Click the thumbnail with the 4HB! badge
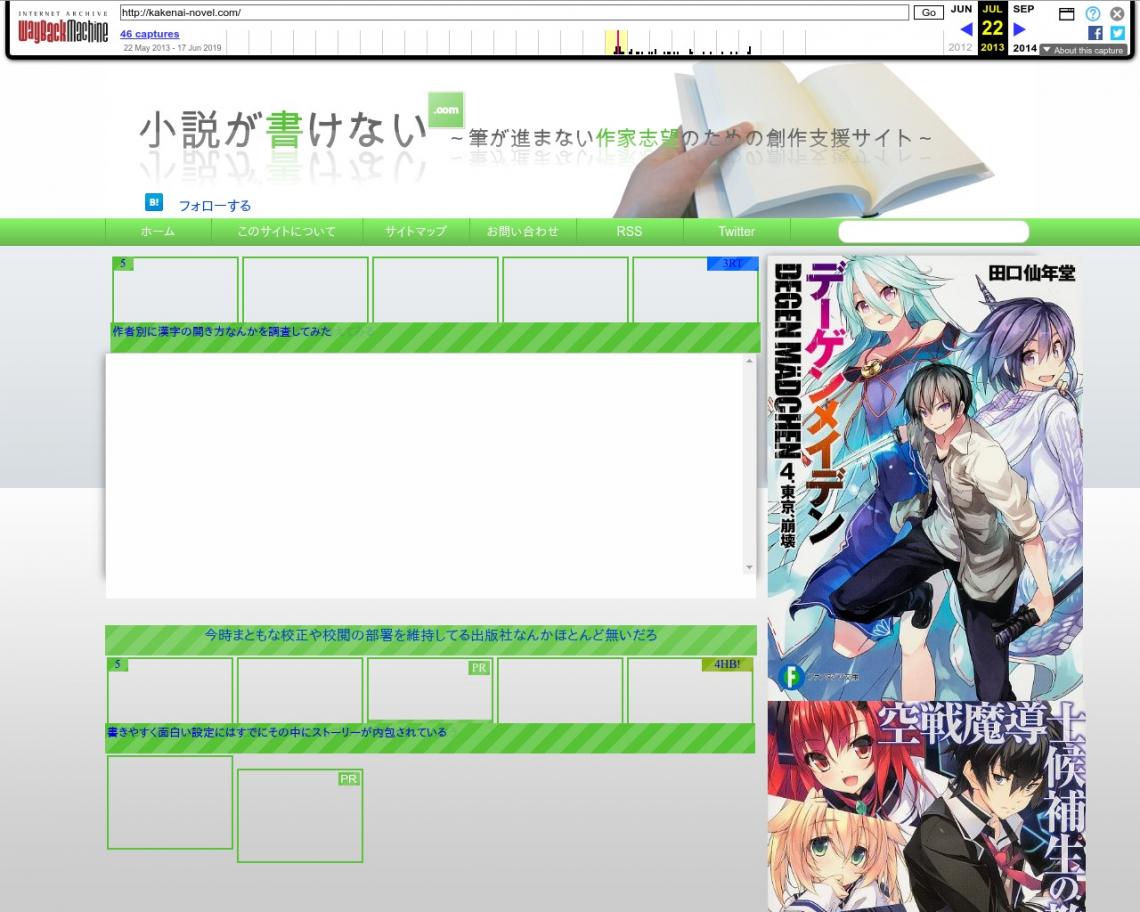The width and height of the screenshot is (1140, 912). pyautogui.click(x=690, y=690)
